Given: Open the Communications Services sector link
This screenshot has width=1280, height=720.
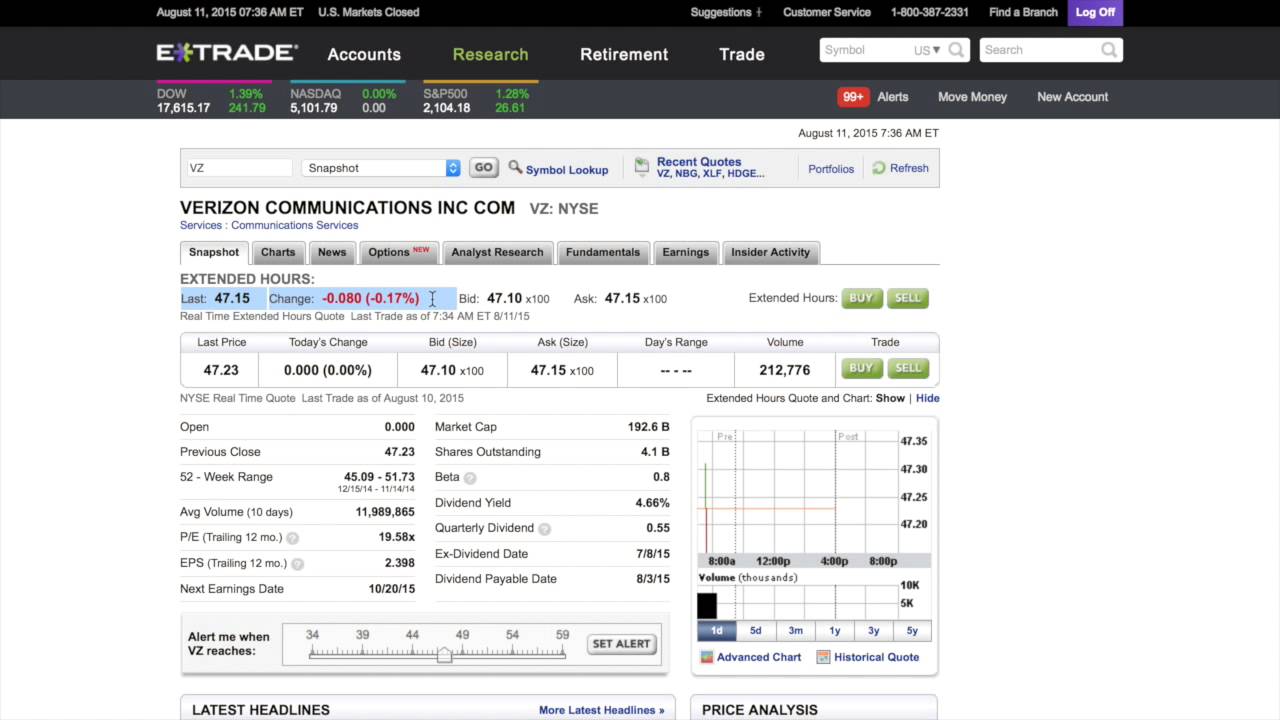Looking at the screenshot, I should (x=294, y=225).
